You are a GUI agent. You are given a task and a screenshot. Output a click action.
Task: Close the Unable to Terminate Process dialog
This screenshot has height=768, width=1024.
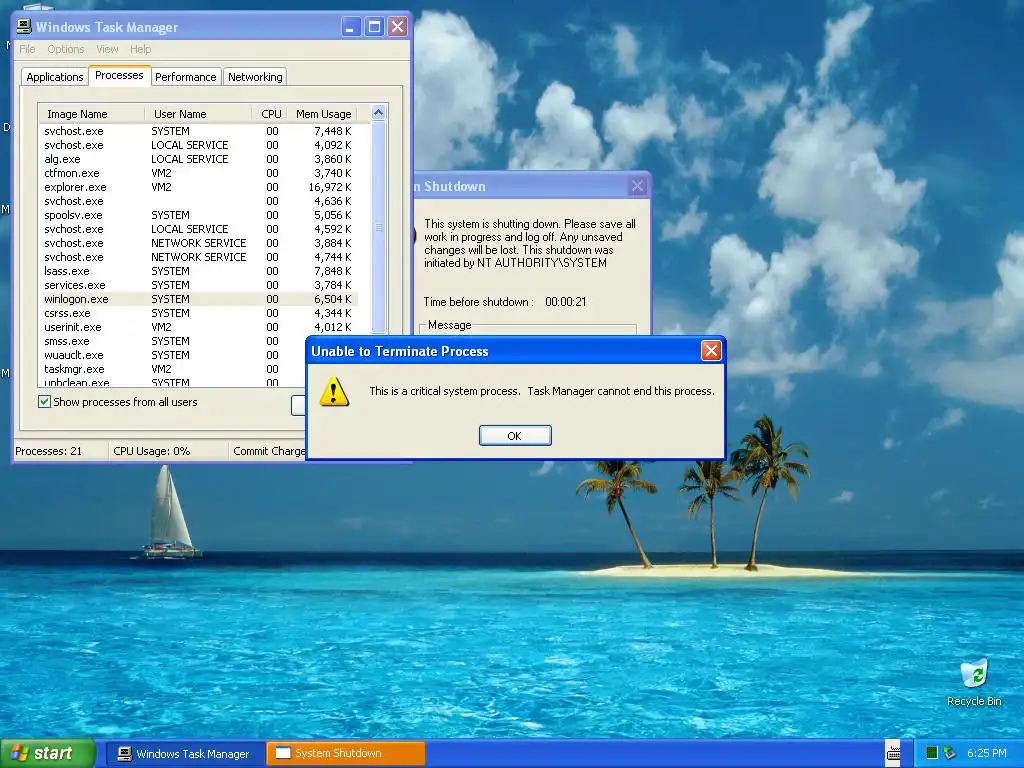(711, 351)
